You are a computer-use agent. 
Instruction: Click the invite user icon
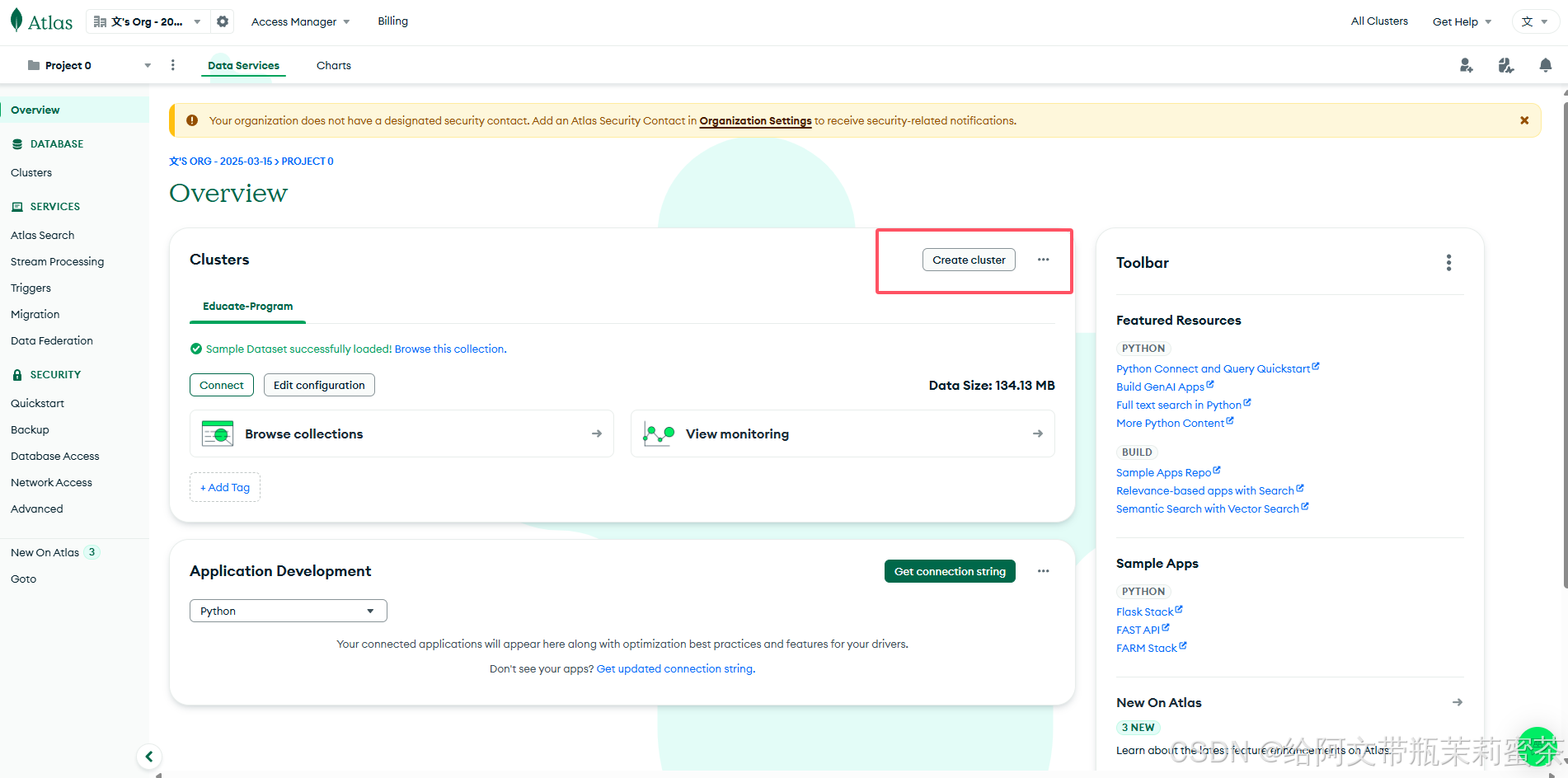pos(1466,65)
